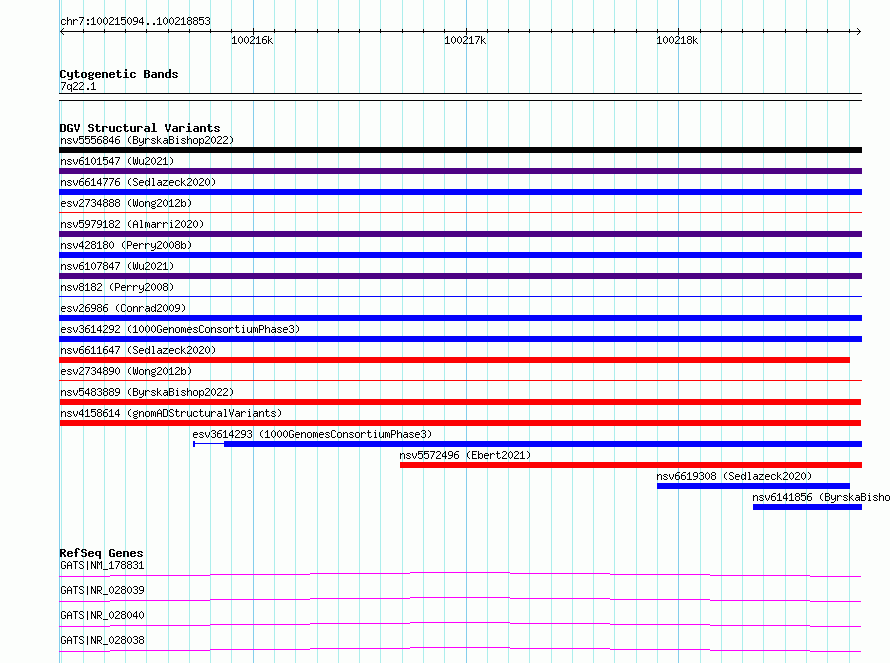Select the red nsv5483889 variant bar

coord(460,402)
